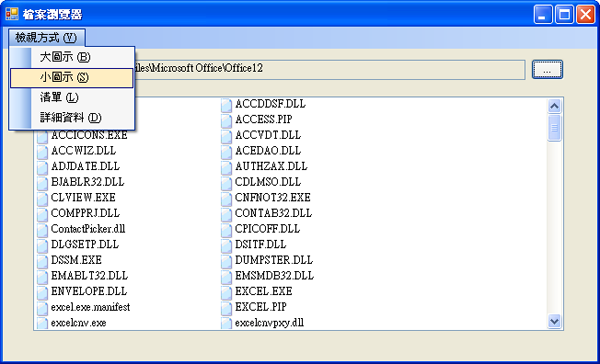Click the scrollbar down arrow
The width and height of the screenshot is (600, 364).
[x=554, y=321]
